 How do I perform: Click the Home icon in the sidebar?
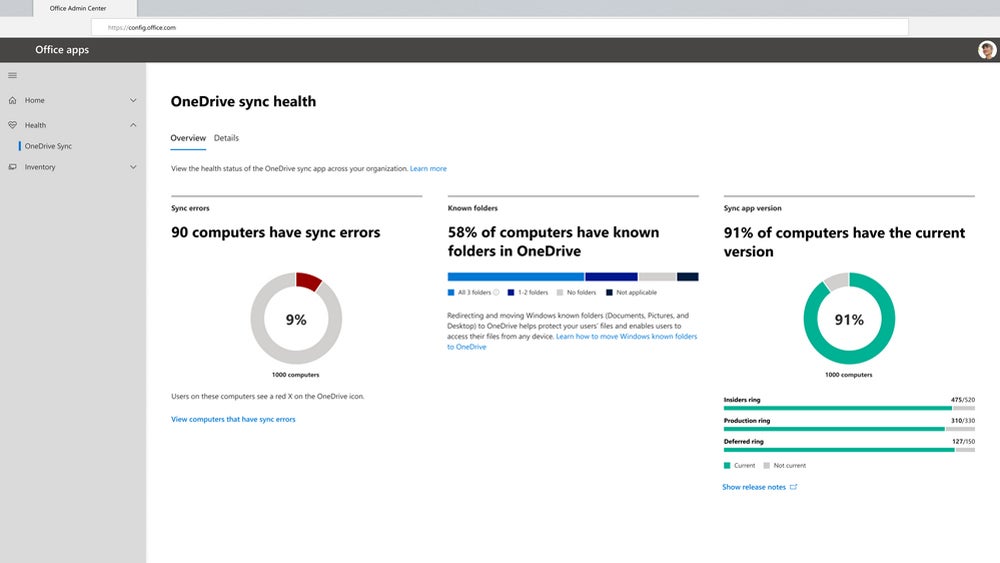tap(12, 100)
